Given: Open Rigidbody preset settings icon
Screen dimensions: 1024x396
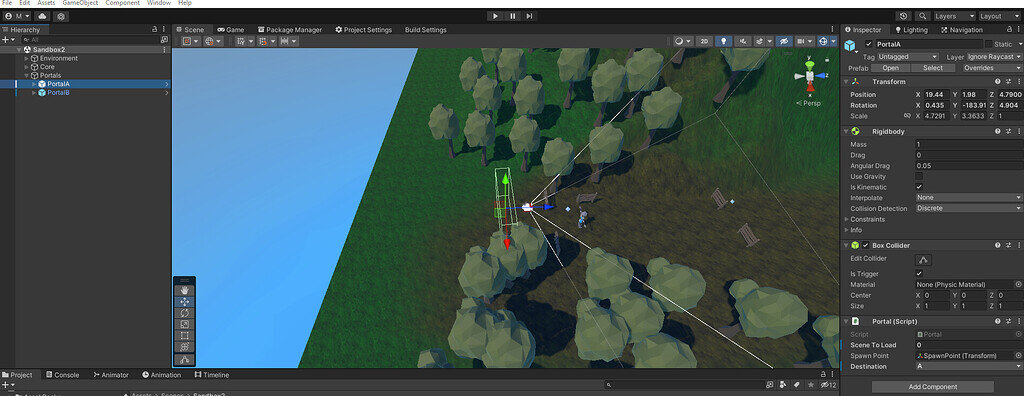Looking at the screenshot, I should (1008, 131).
